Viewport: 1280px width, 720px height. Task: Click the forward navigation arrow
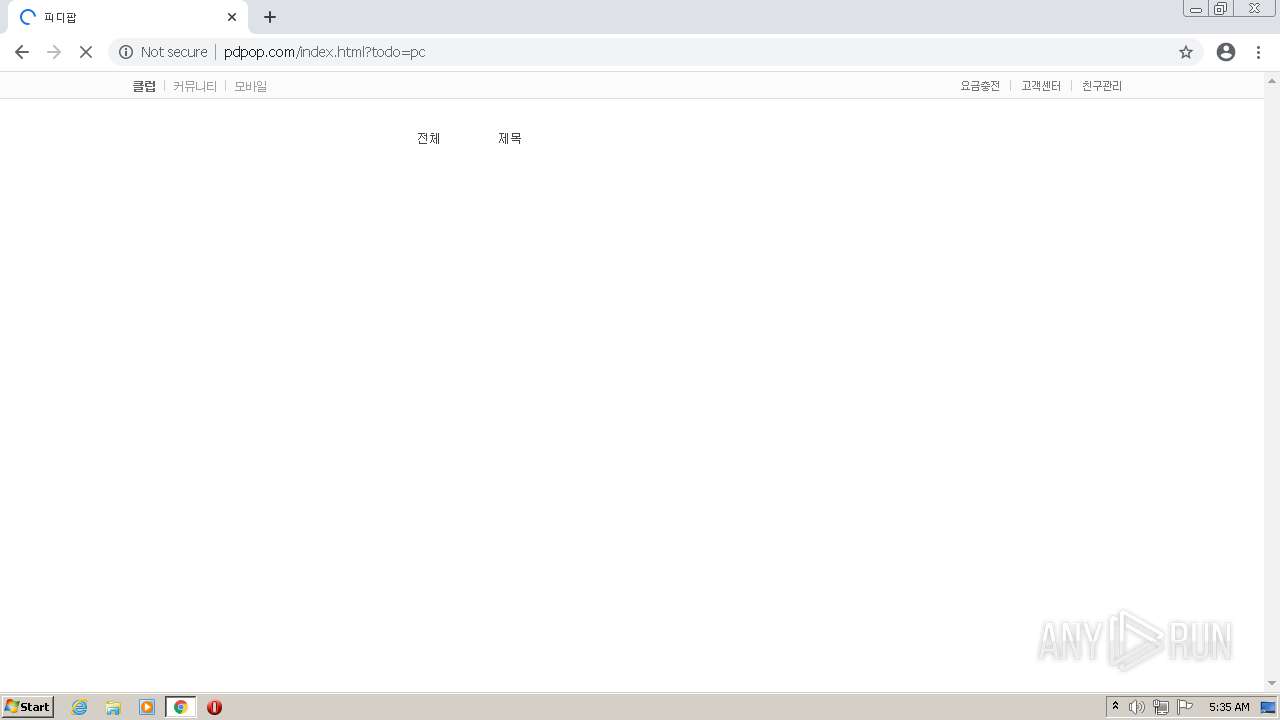click(x=54, y=52)
